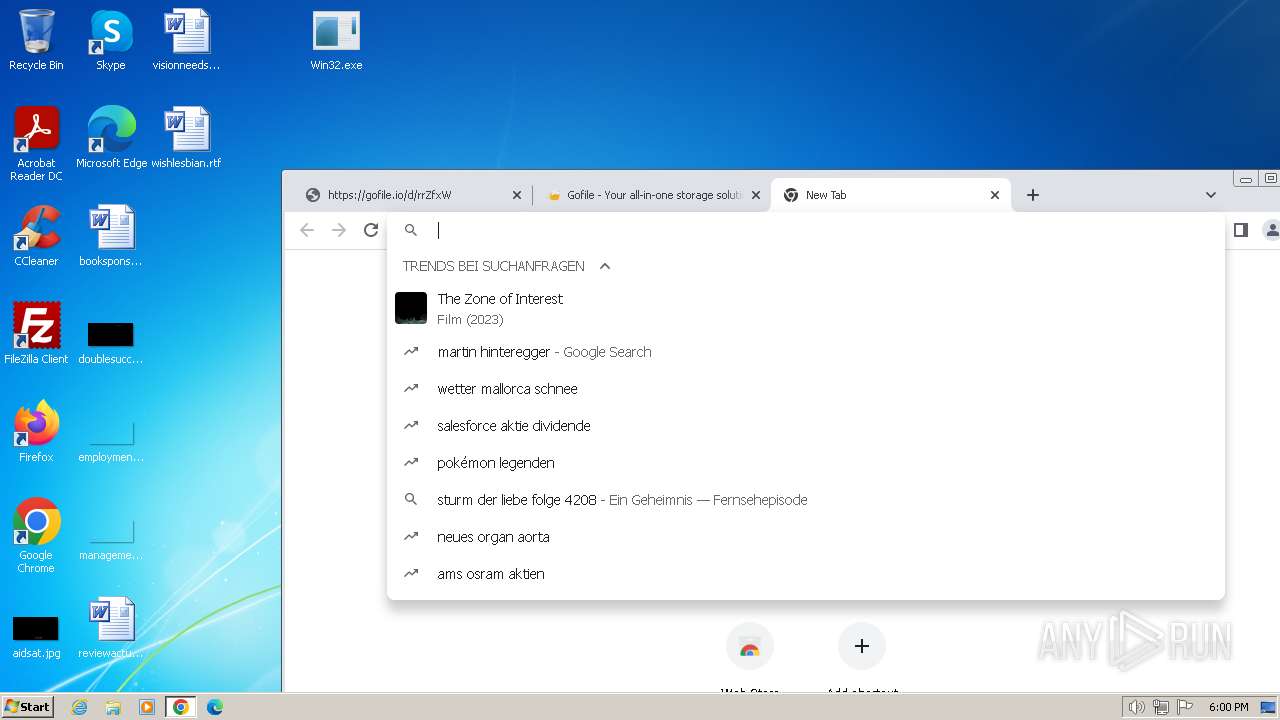1280x720 pixels.
Task: Open File Explorer in the taskbar
Action: coord(113,707)
